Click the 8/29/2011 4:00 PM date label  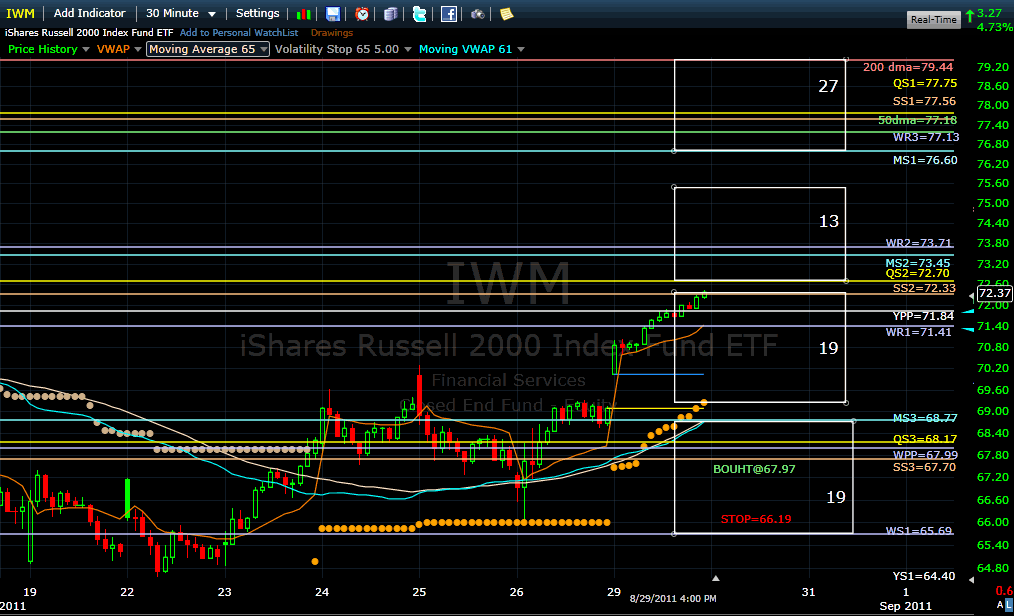pos(673,599)
